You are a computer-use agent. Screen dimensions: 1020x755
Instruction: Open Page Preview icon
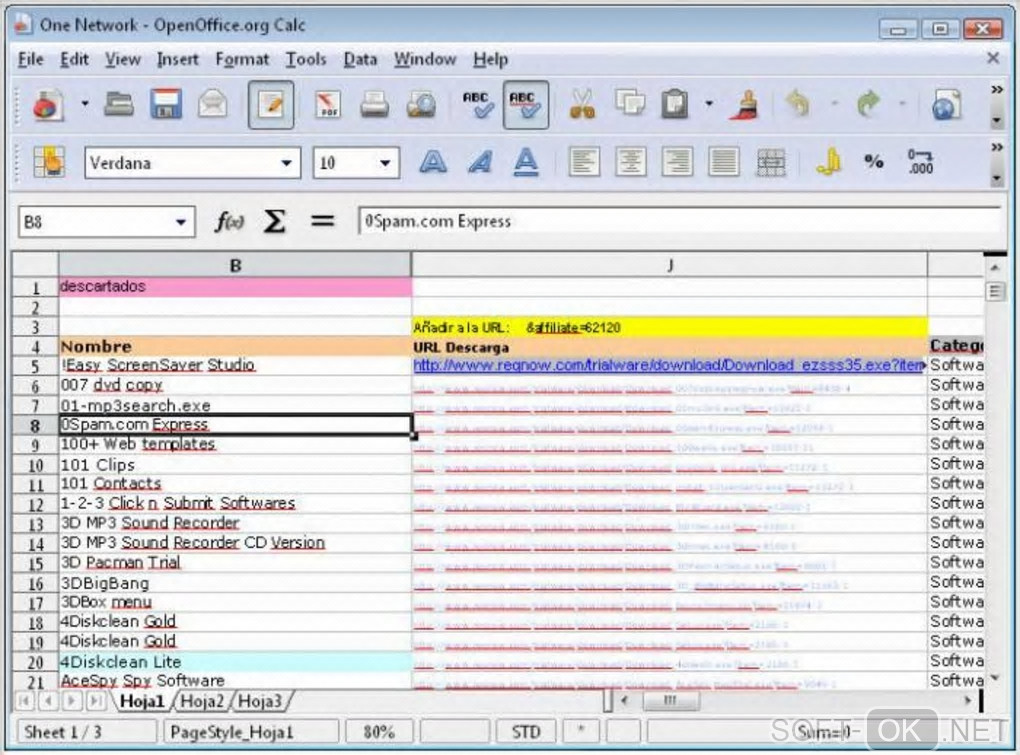(422, 104)
